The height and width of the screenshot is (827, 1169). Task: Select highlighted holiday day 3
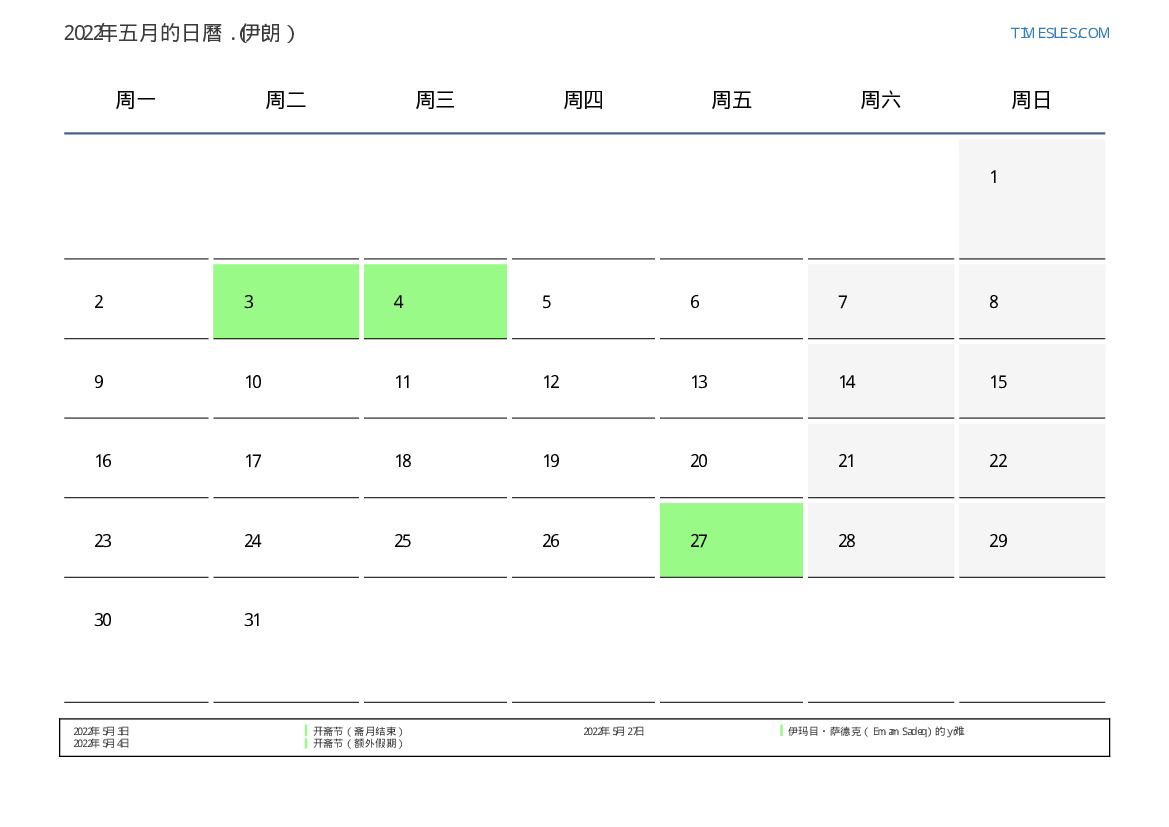pos(286,301)
